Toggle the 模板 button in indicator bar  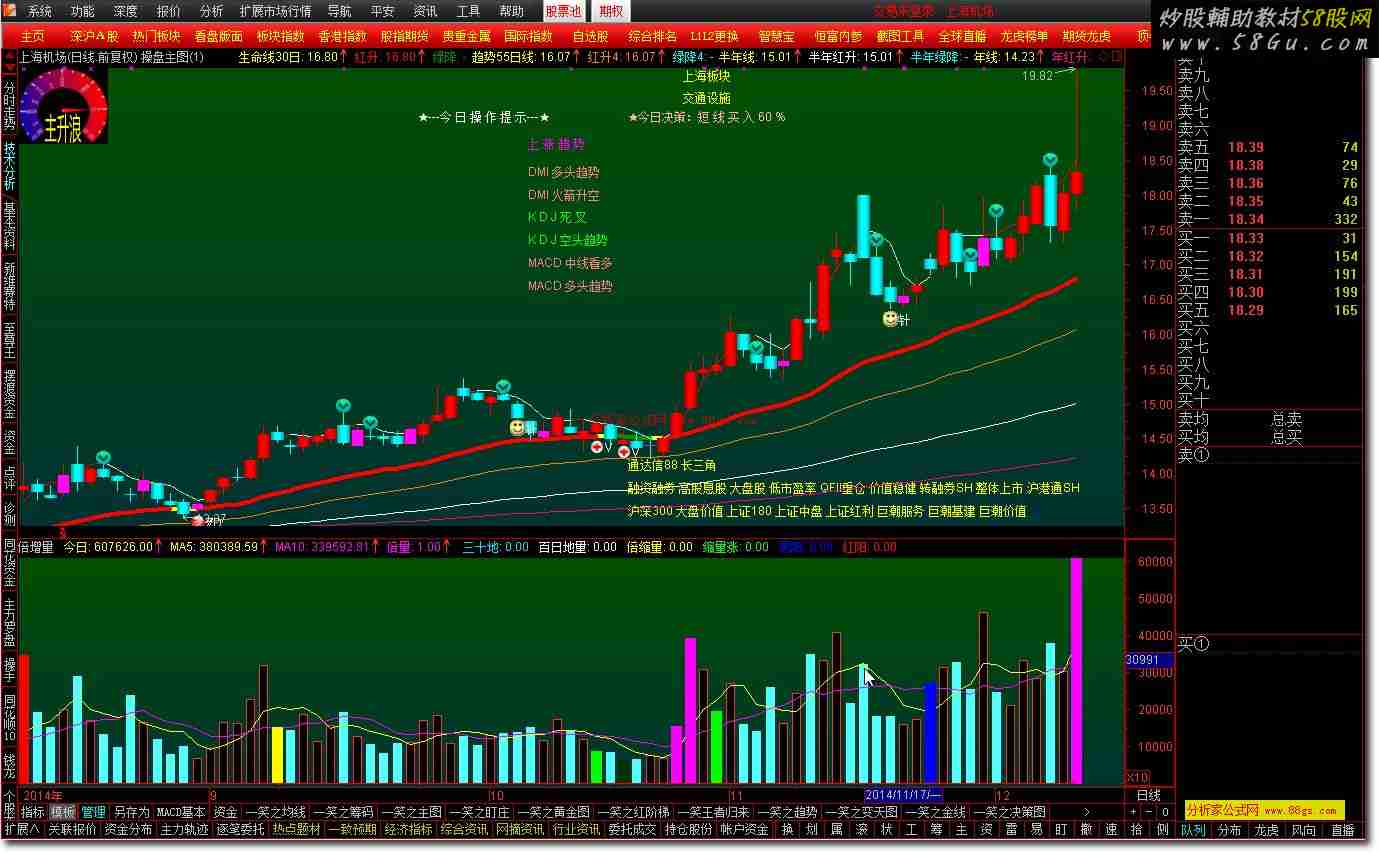(x=62, y=812)
